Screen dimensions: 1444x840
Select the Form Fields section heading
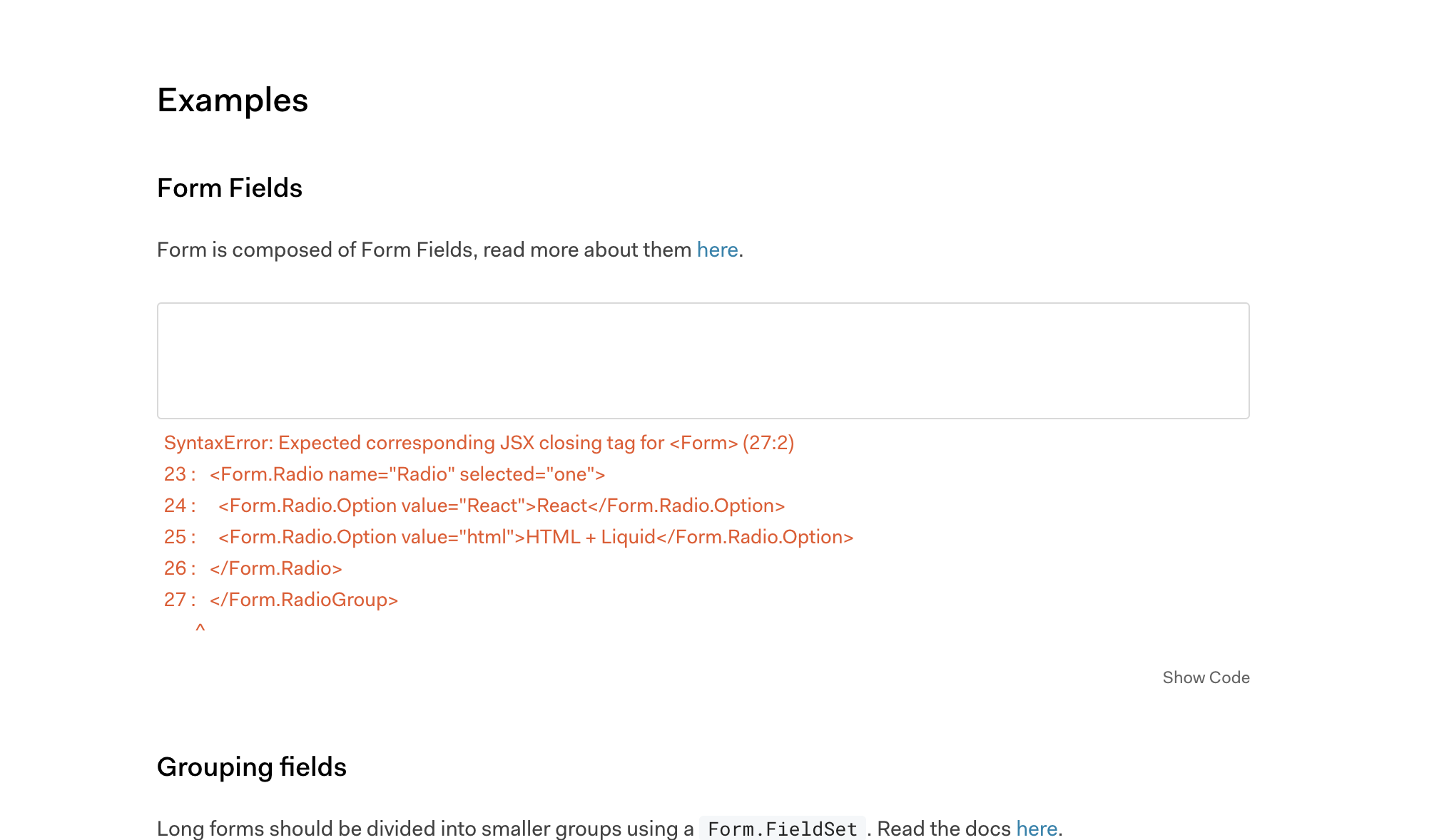229,188
